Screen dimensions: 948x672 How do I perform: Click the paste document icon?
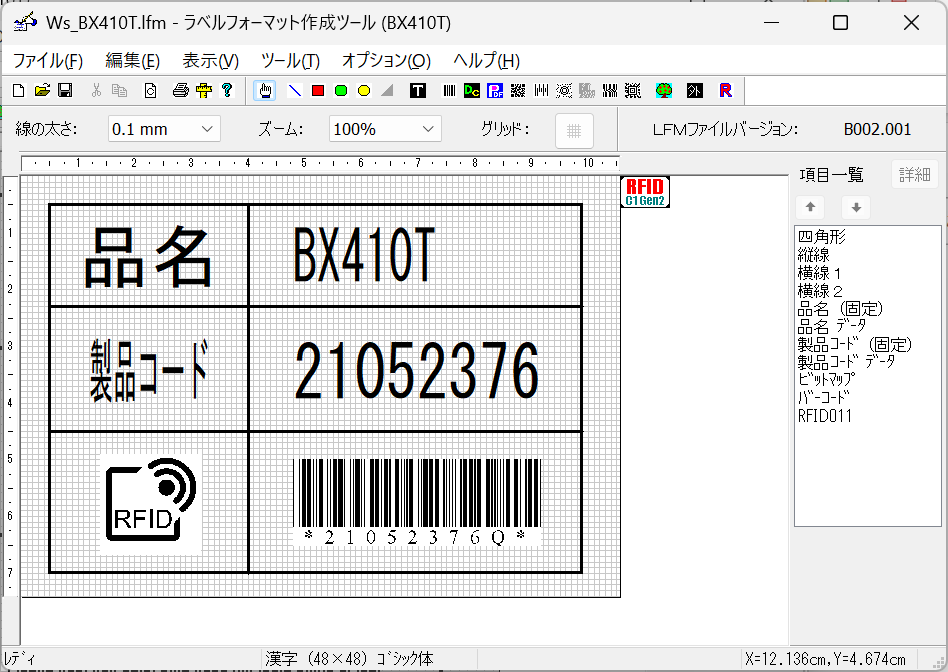point(150,91)
